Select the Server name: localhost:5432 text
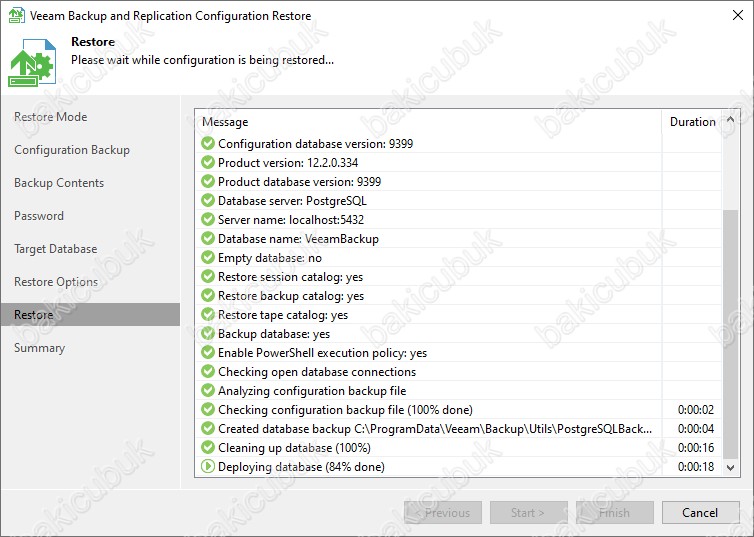 pyautogui.click(x=291, y=220)
